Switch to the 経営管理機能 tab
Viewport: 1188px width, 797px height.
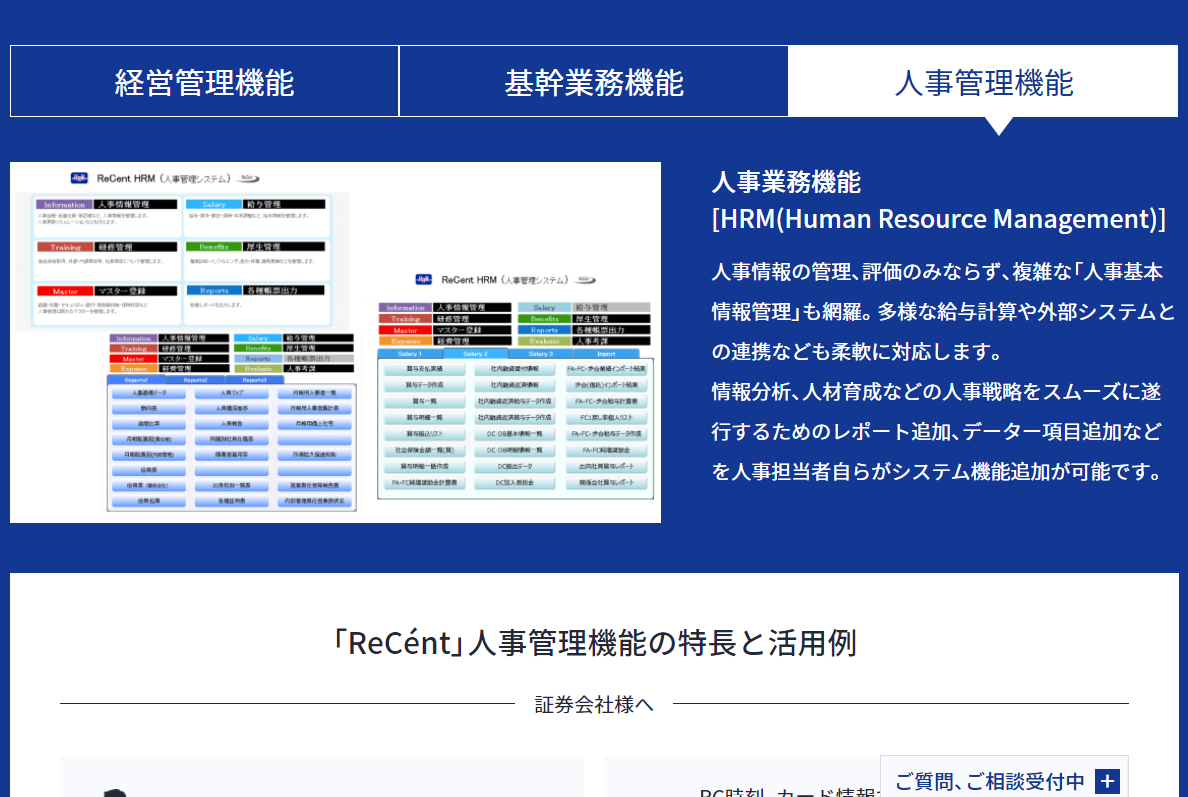pyautogui.click(x=205, y=82)
